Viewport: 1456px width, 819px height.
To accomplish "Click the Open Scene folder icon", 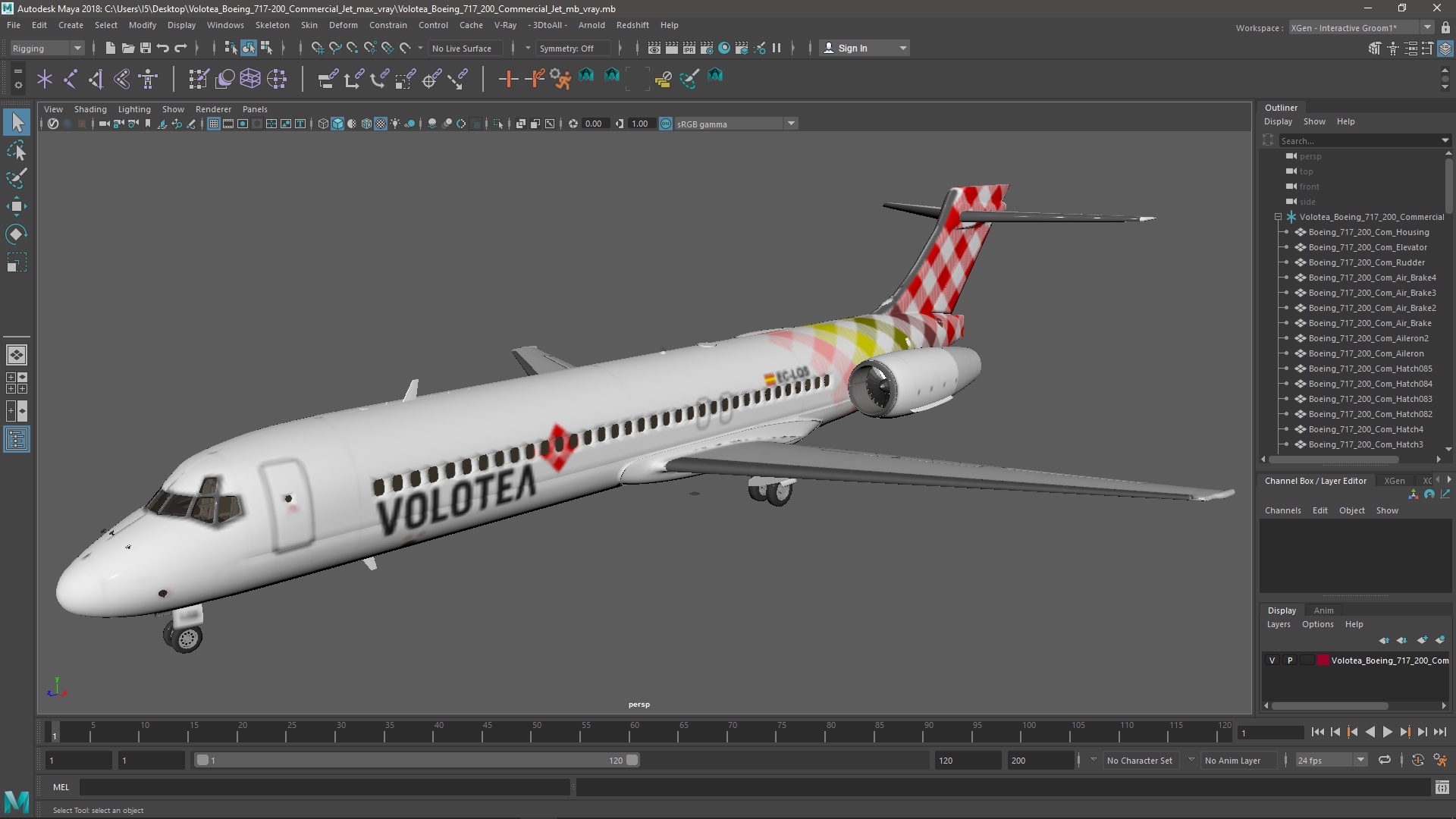I will pos(128,48).
